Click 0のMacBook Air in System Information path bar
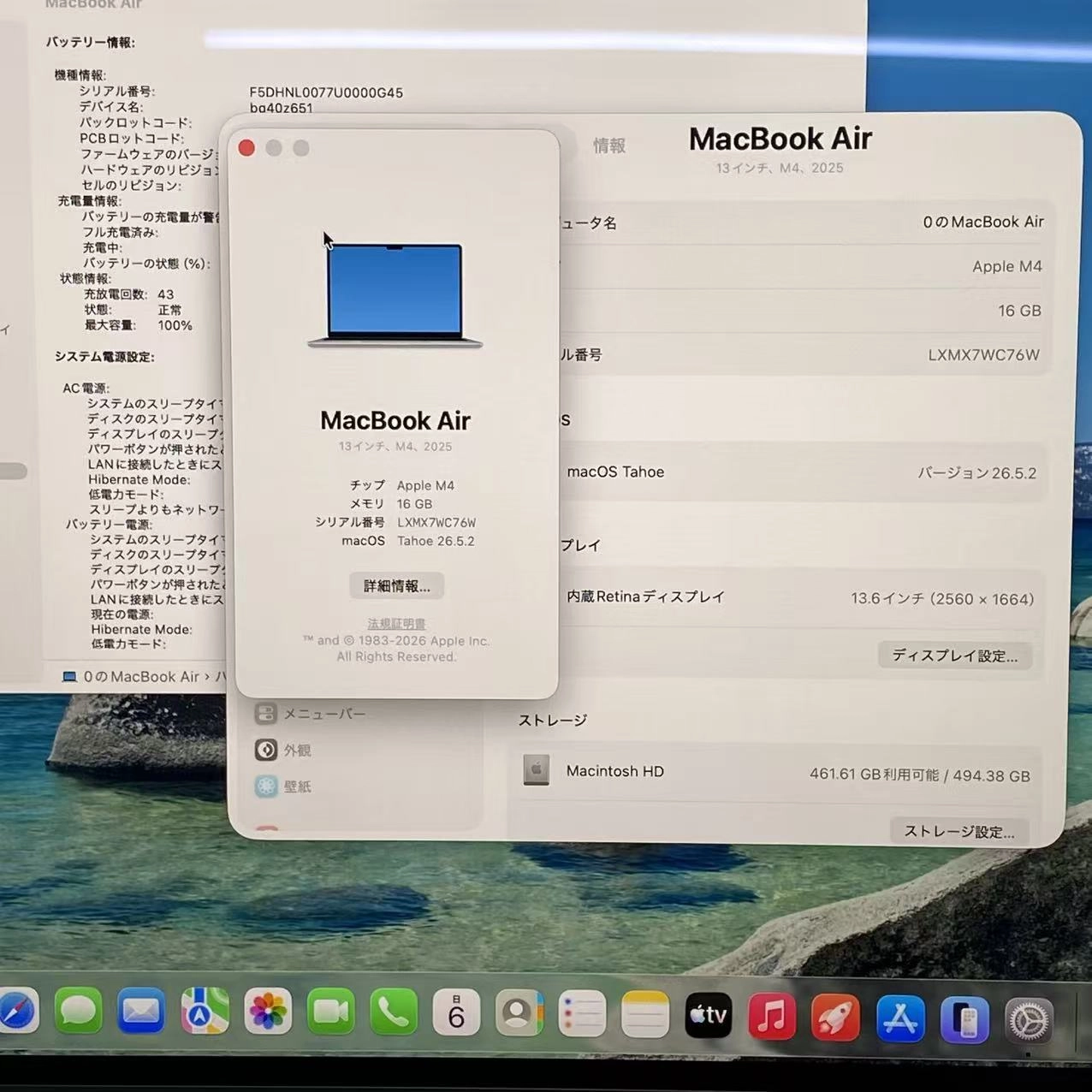 coord(131,677)
